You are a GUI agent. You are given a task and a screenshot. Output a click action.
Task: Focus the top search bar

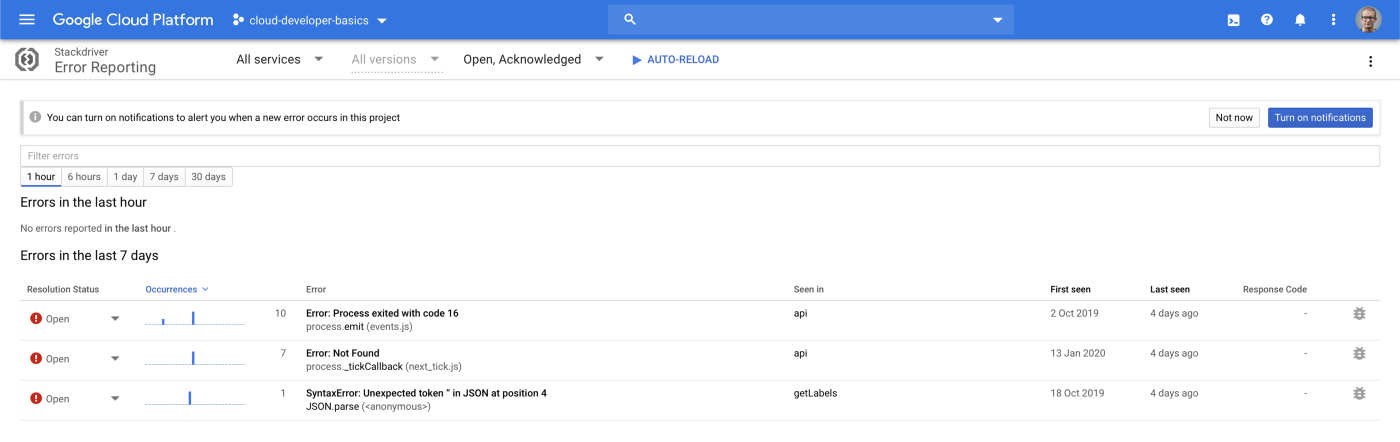(x=811, y=20)
